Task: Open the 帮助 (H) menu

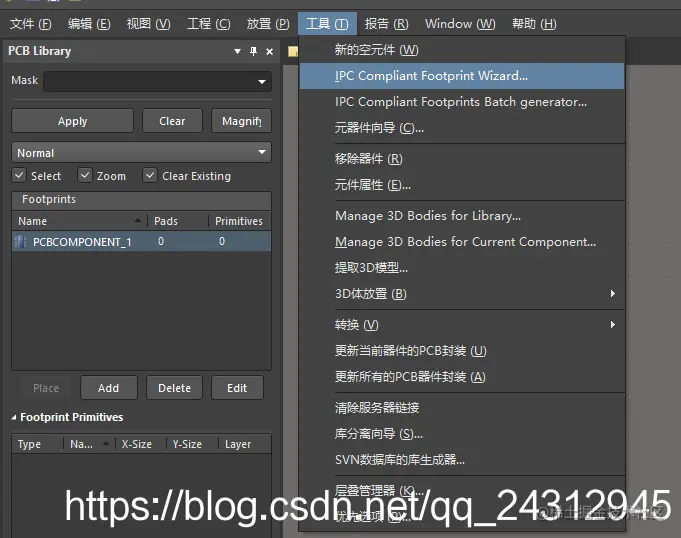Action: 534,23
